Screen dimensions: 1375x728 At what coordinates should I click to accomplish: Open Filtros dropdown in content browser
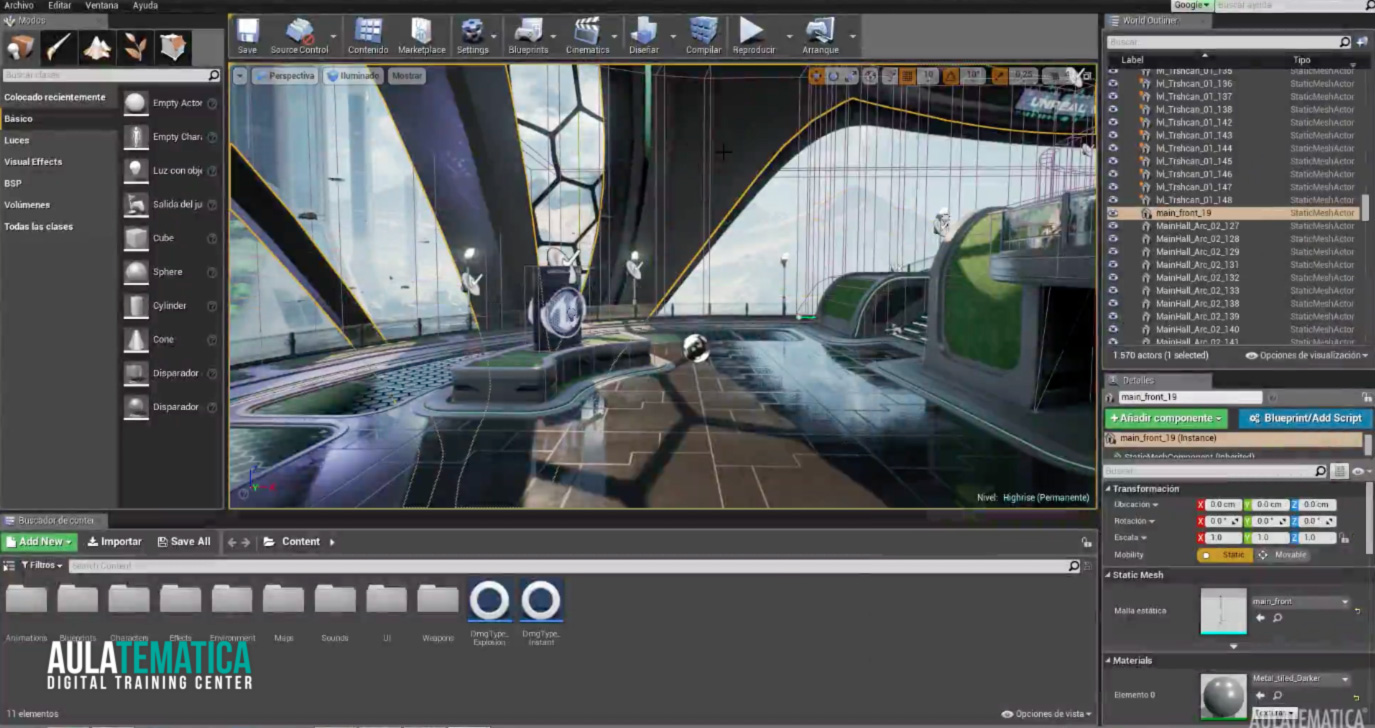[x=42, y=565]
